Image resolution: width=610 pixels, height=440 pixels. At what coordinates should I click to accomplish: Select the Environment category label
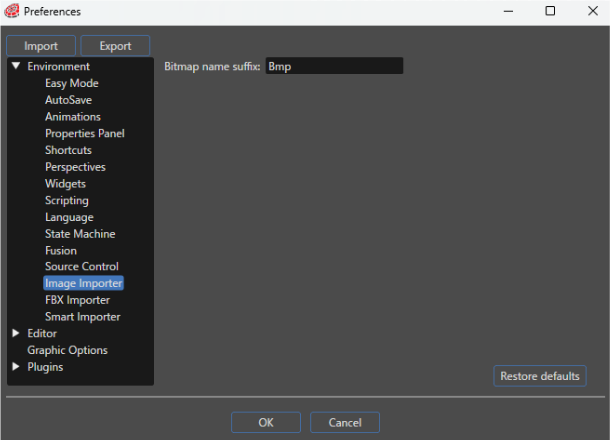click(59, 67)
